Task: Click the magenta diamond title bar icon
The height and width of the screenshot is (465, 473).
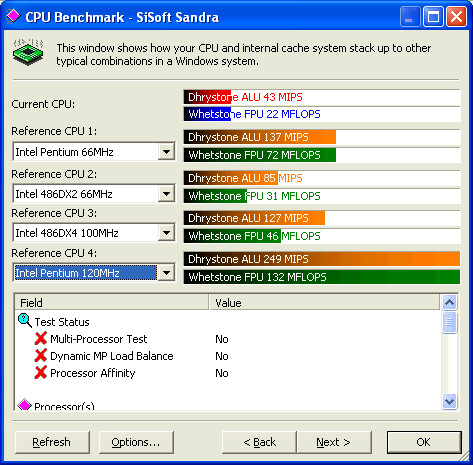Action: (x=13, y=16)
